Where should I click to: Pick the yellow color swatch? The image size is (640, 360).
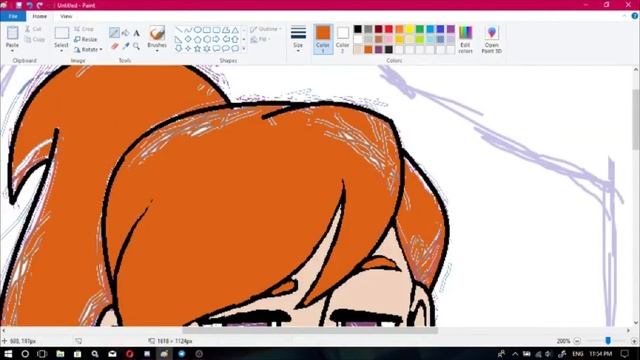point(409,29)
